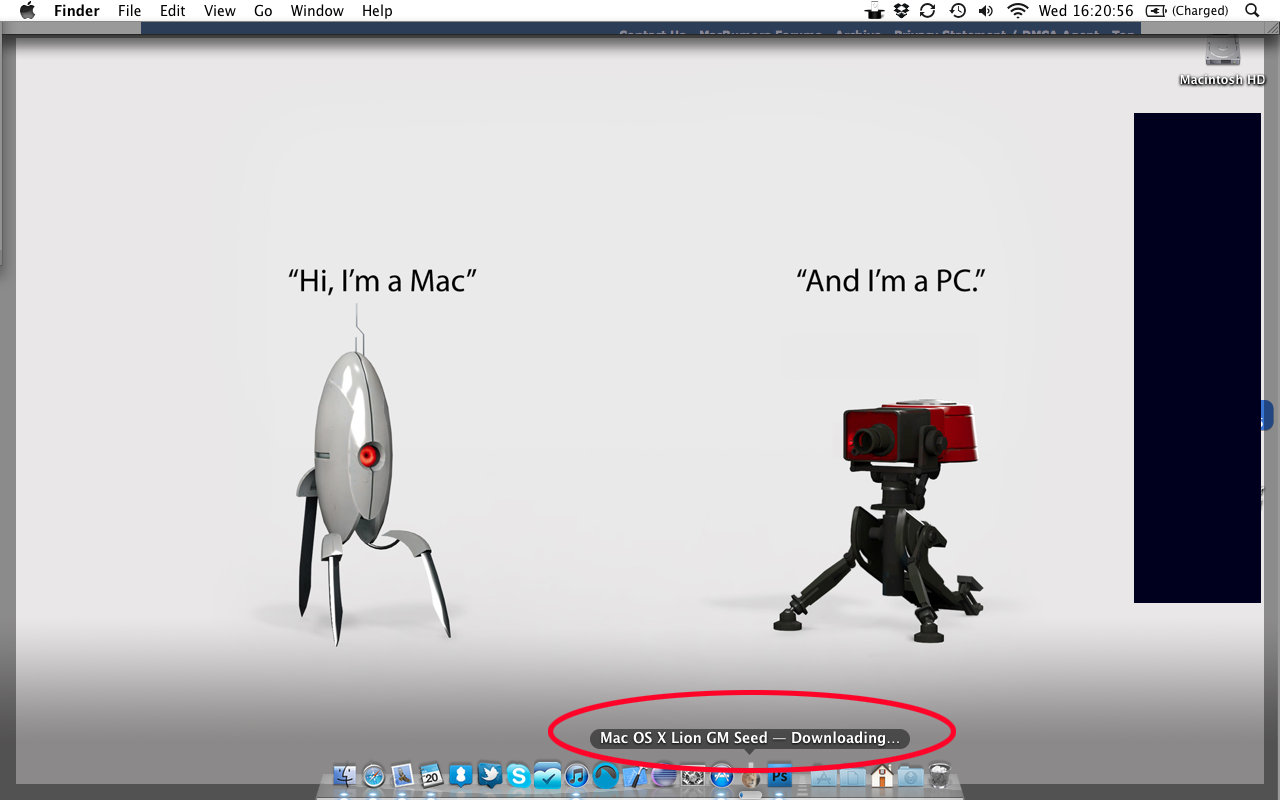Open the Apple menu

tap(27, 11)
